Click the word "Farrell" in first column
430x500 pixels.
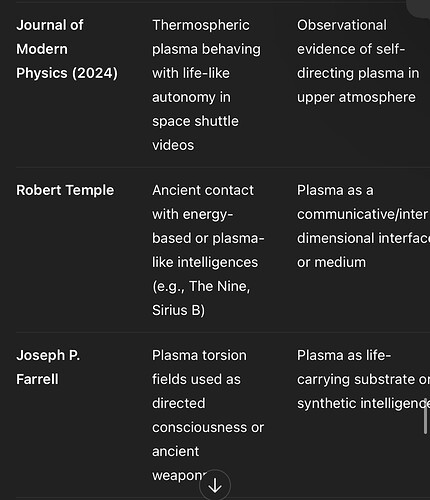click(37, 379)
